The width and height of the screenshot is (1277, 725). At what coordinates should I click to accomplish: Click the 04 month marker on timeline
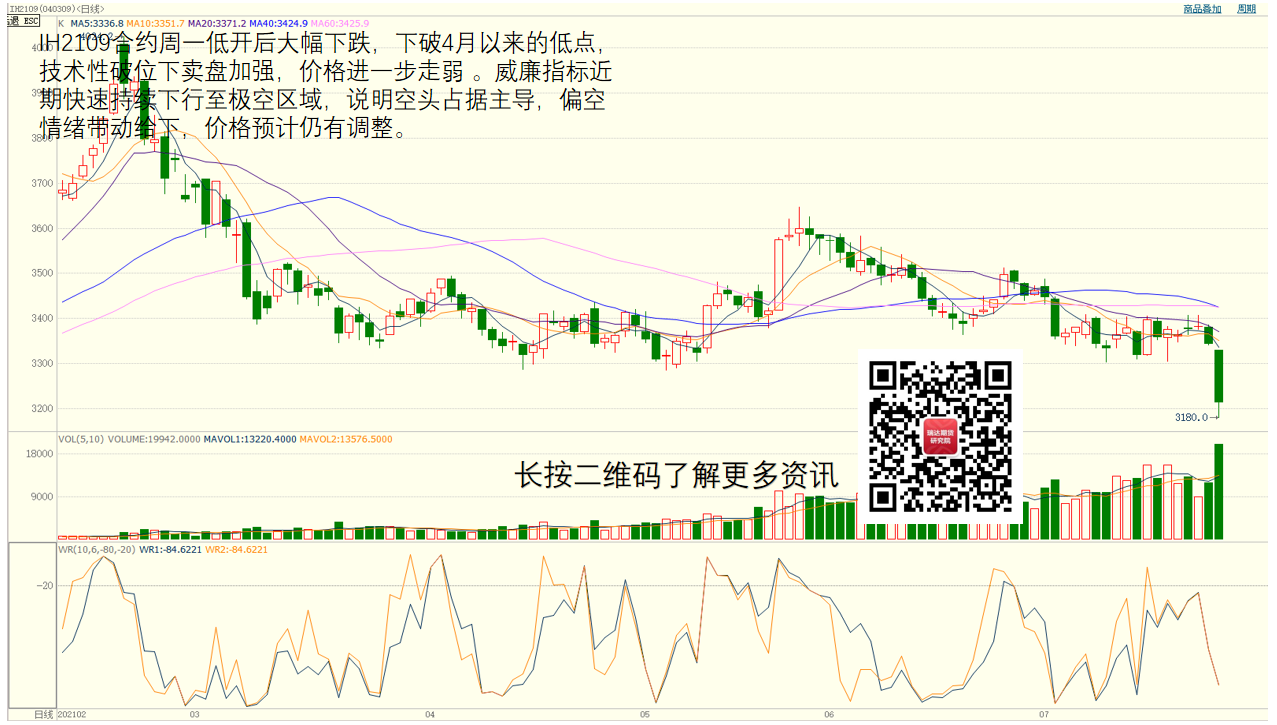[429, 715]
